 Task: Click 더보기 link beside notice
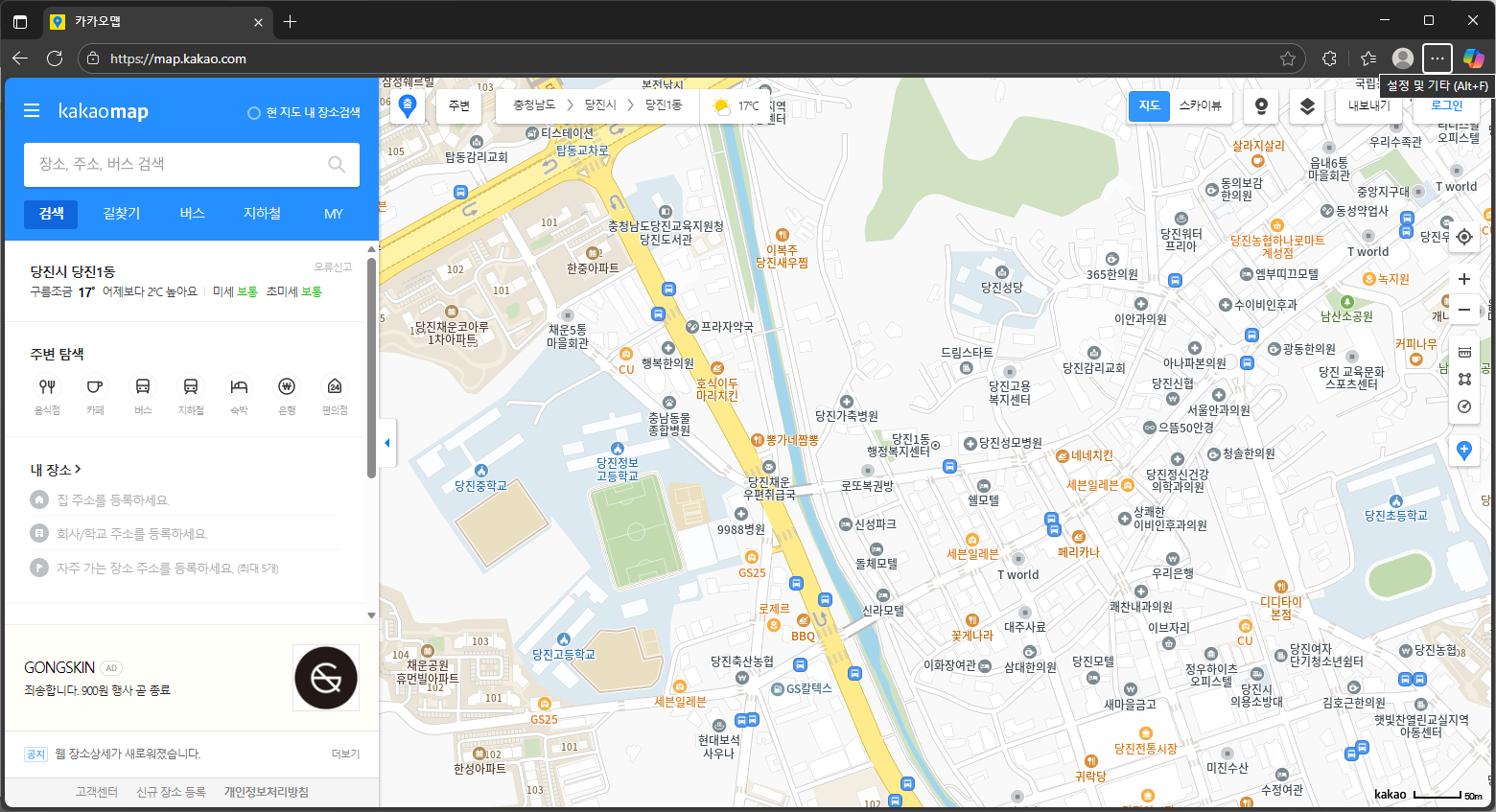[345, 754]
